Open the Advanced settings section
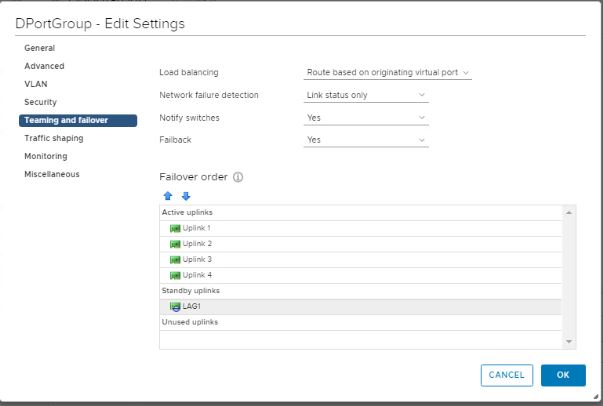 pos(44,66)
